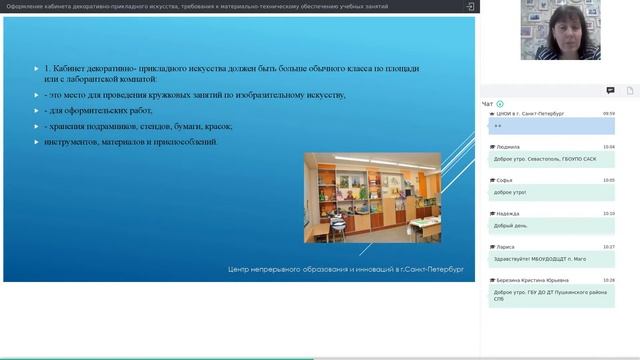Click timestamp 10:04 on Людмила's message

[609, 147]
